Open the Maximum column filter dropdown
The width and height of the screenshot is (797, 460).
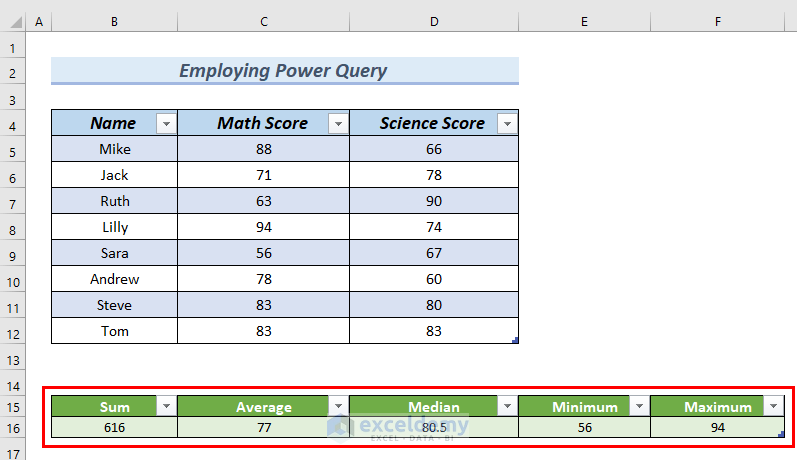click(774, 406)
